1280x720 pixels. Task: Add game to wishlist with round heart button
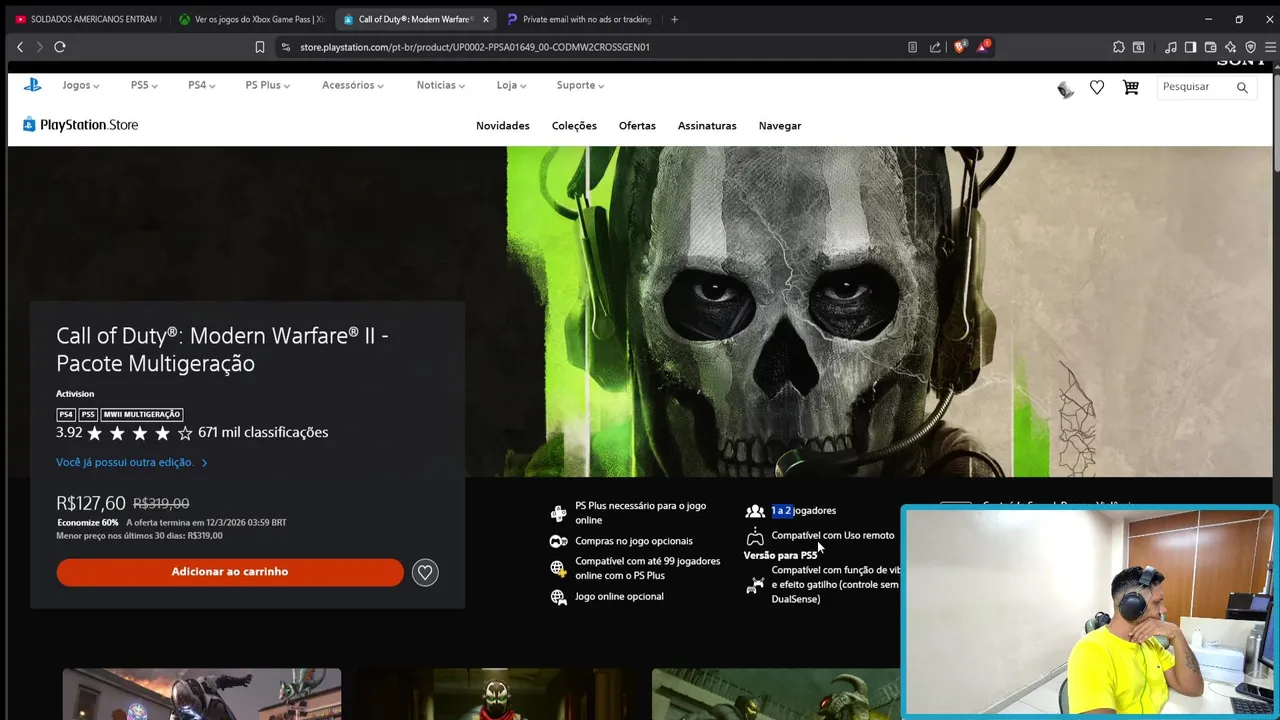(425, 572)
